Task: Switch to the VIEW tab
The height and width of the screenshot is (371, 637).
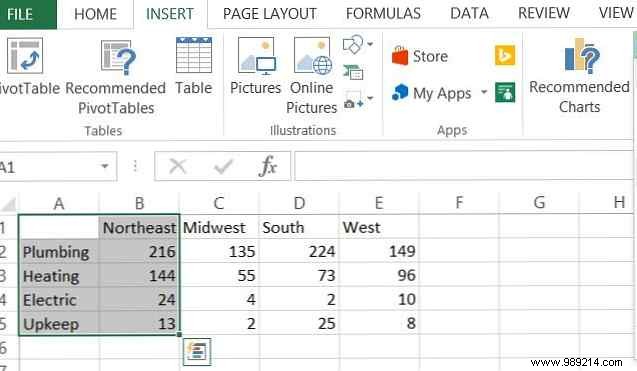Action: [616, 13]
